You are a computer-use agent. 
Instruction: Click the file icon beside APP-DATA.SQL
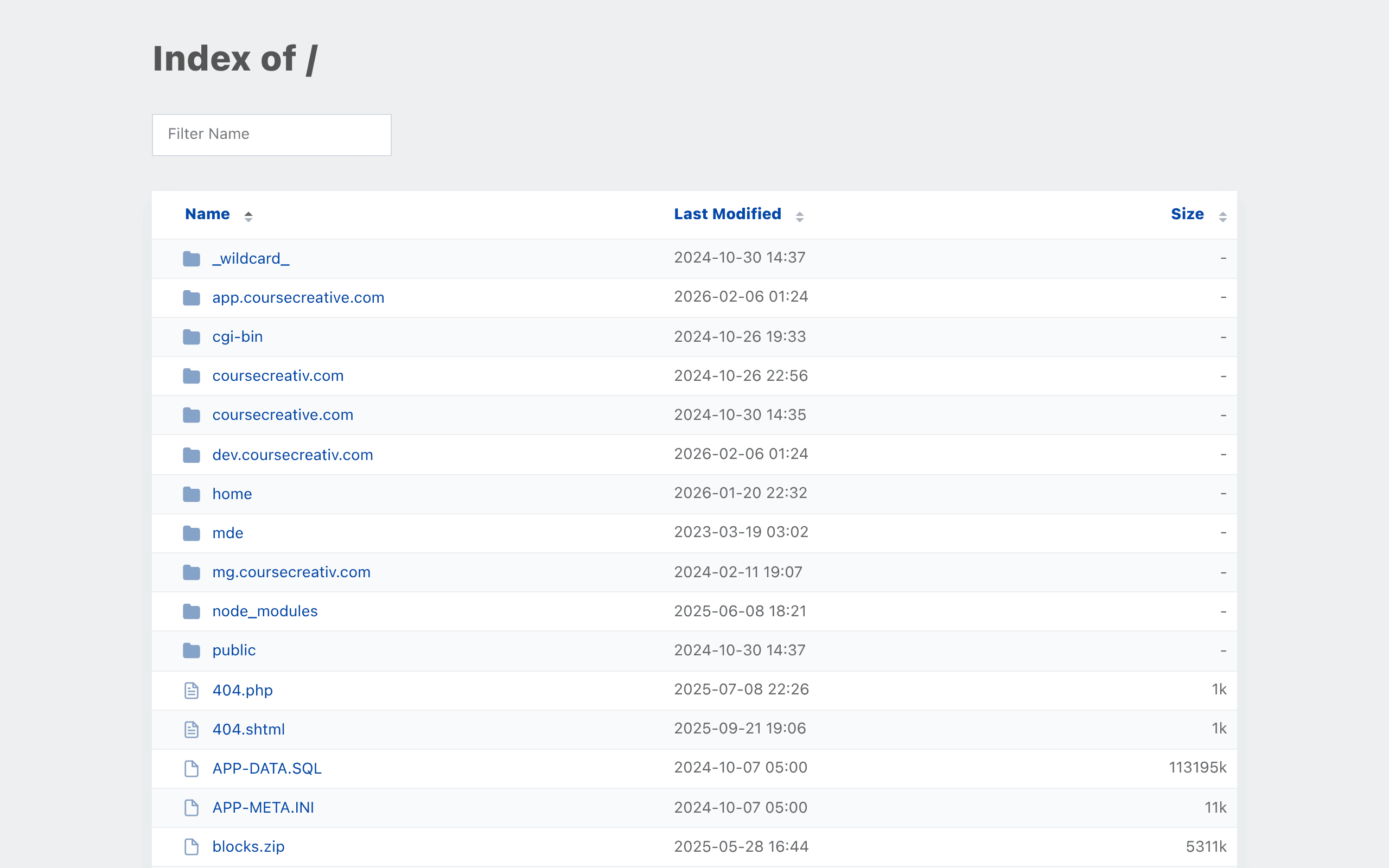point(191,768)
